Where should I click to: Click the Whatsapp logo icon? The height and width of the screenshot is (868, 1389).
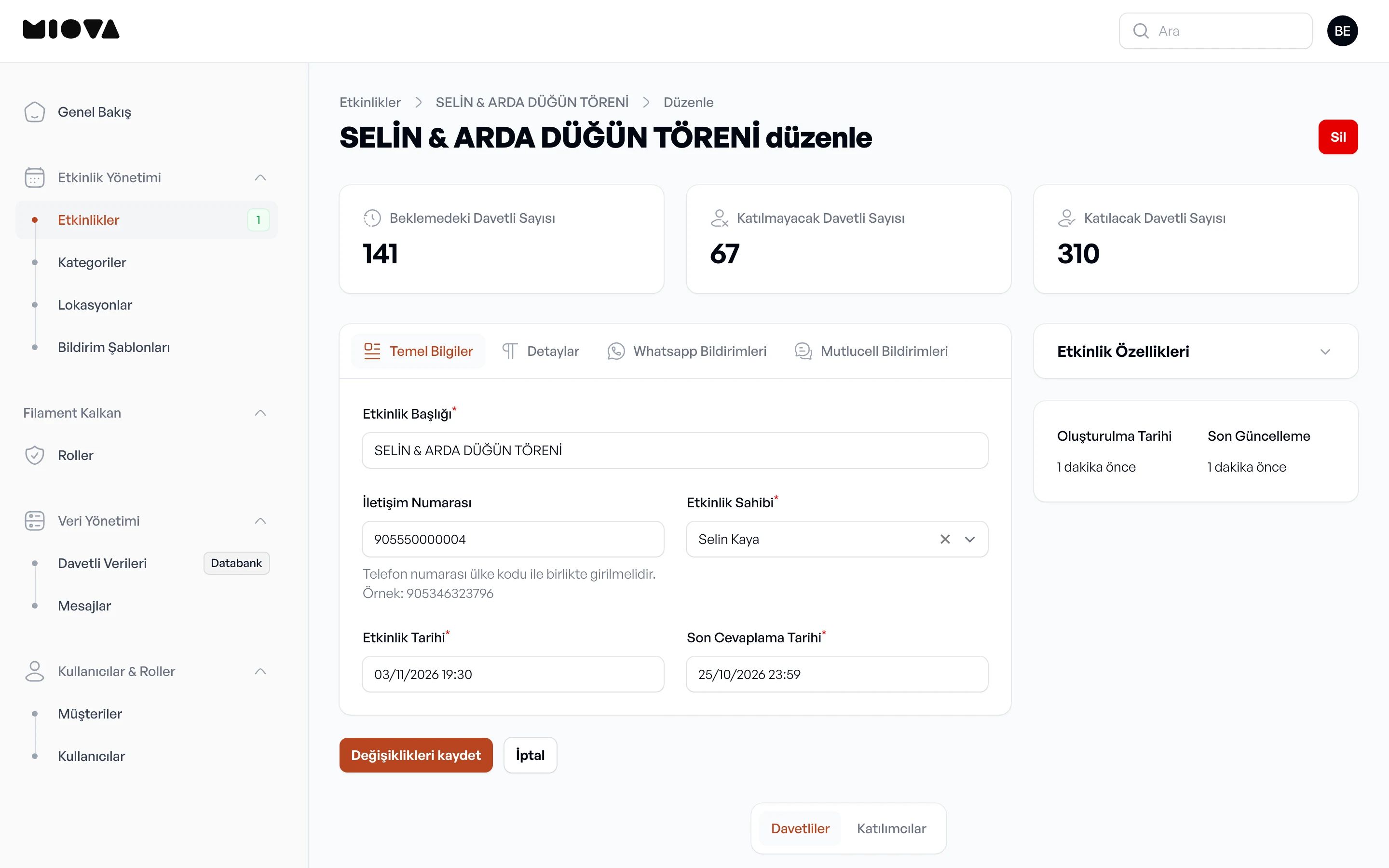[x=616, y=352]
